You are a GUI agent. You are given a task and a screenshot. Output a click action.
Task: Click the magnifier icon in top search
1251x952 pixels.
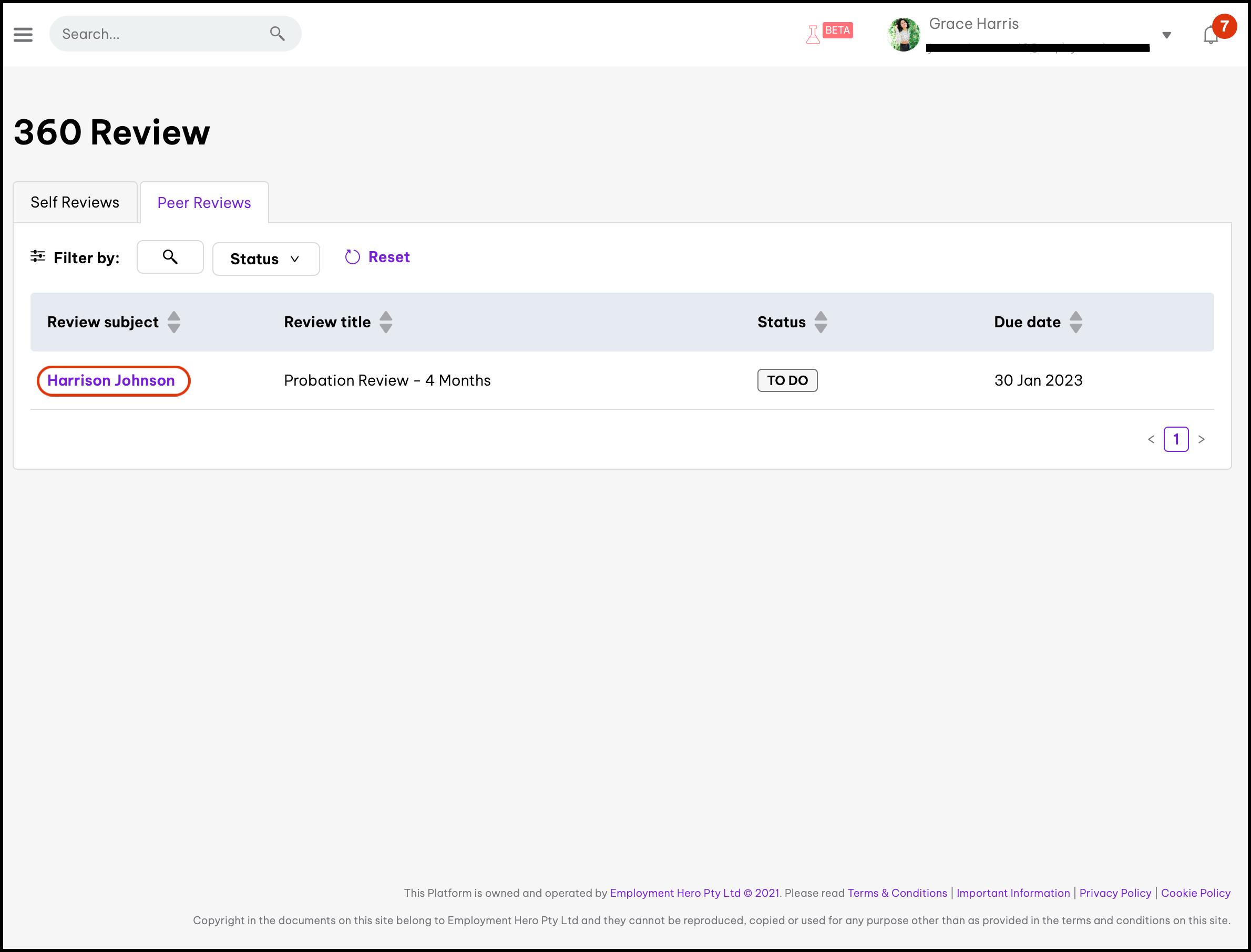click(x=277, y=34)
